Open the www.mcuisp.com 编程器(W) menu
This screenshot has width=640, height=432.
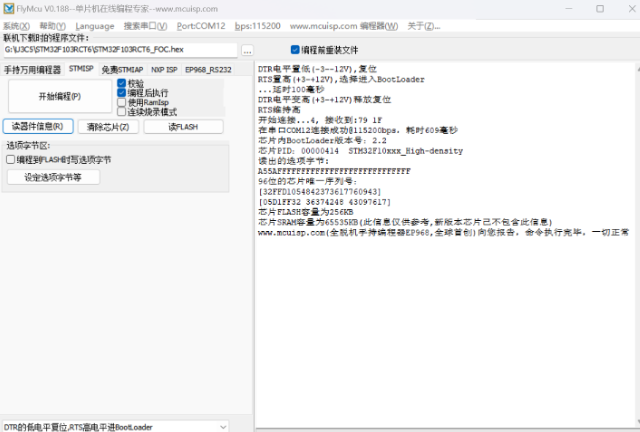[x=344, y=26]
